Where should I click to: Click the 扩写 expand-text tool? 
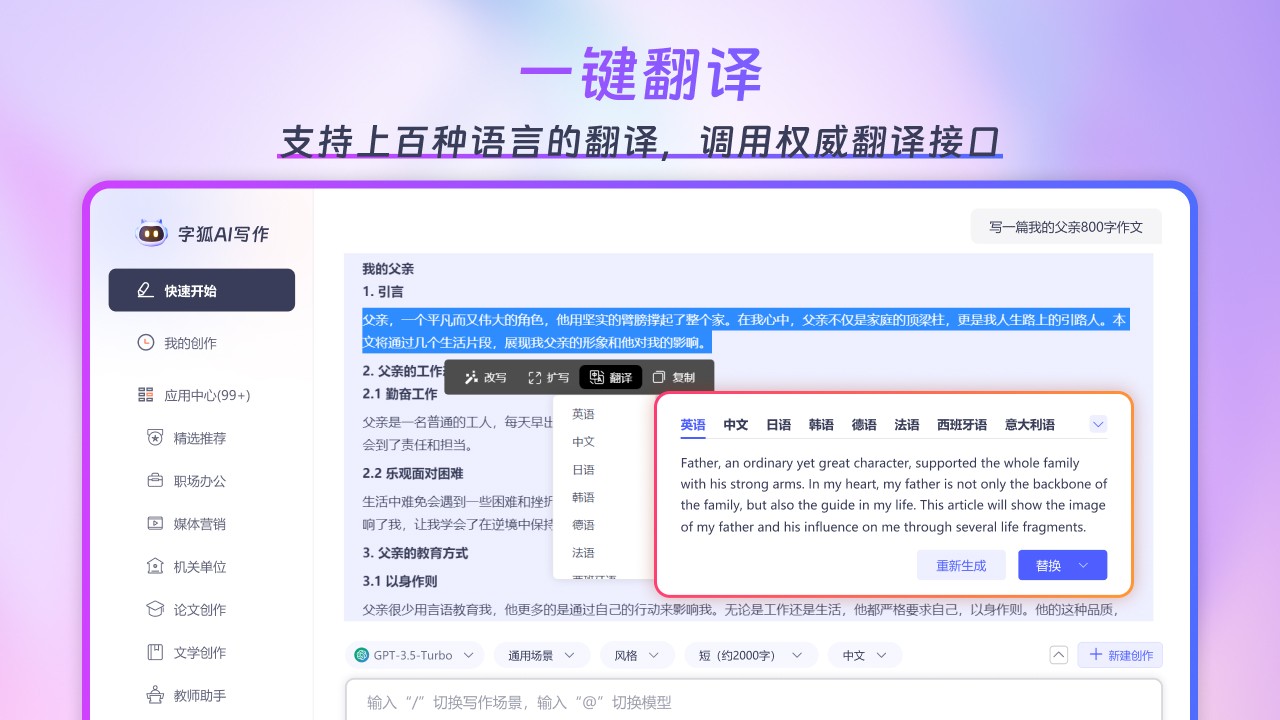click(535, 378)
